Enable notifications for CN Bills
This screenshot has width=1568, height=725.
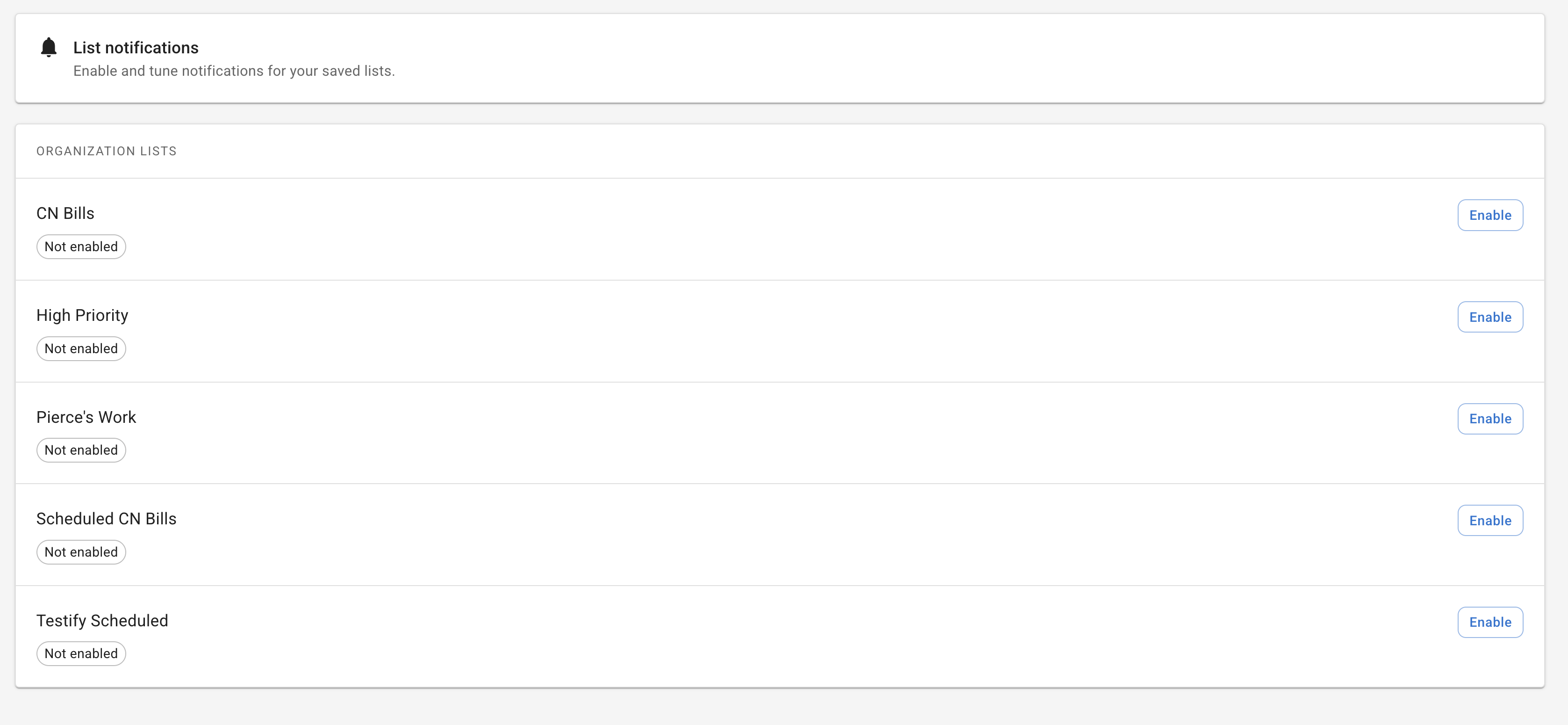point(1489,215)
